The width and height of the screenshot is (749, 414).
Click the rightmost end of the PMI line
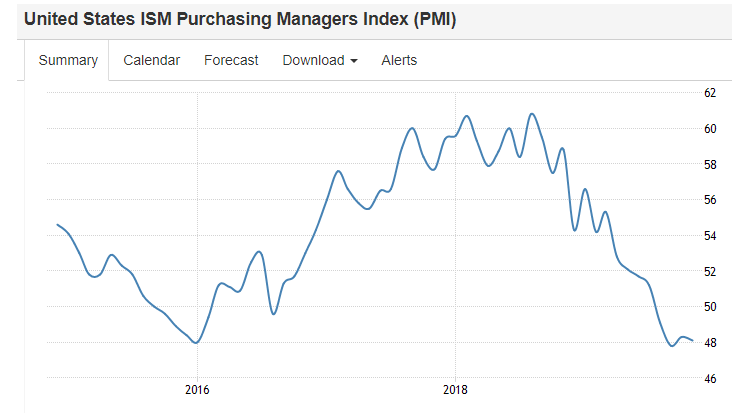pyautogui.click(x=693, y=340)
